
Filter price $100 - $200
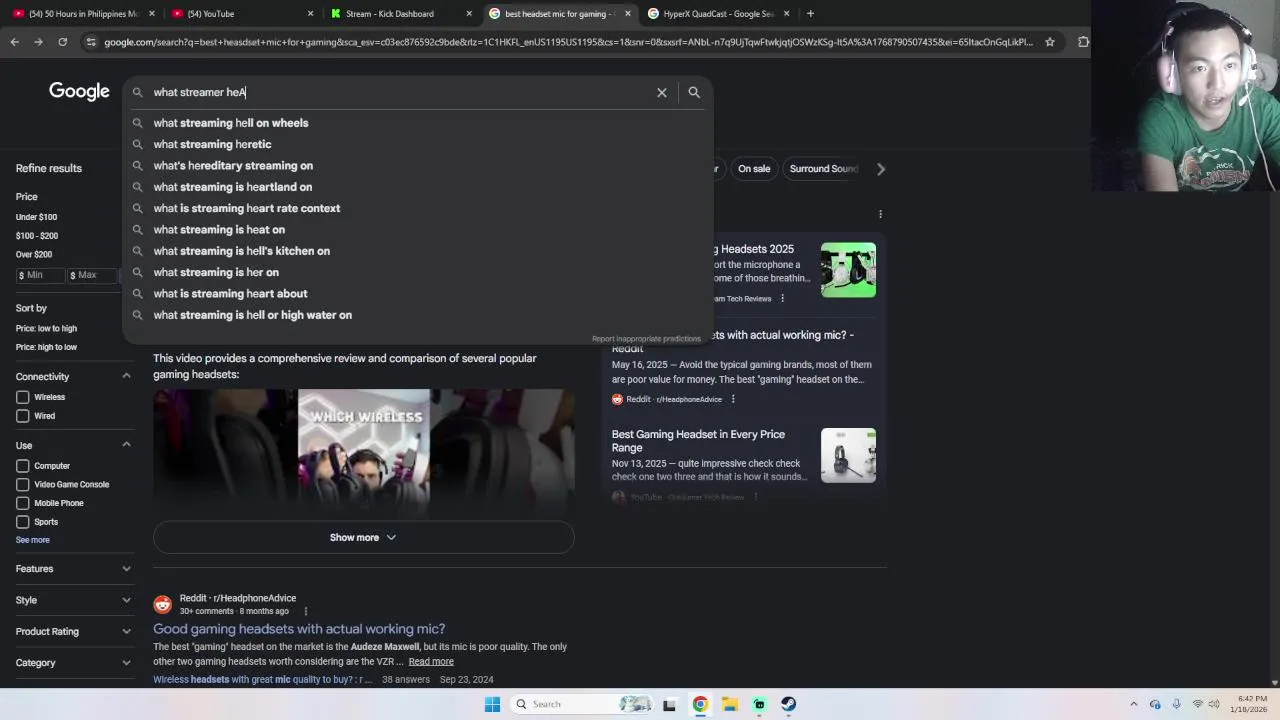coord(37,236)
